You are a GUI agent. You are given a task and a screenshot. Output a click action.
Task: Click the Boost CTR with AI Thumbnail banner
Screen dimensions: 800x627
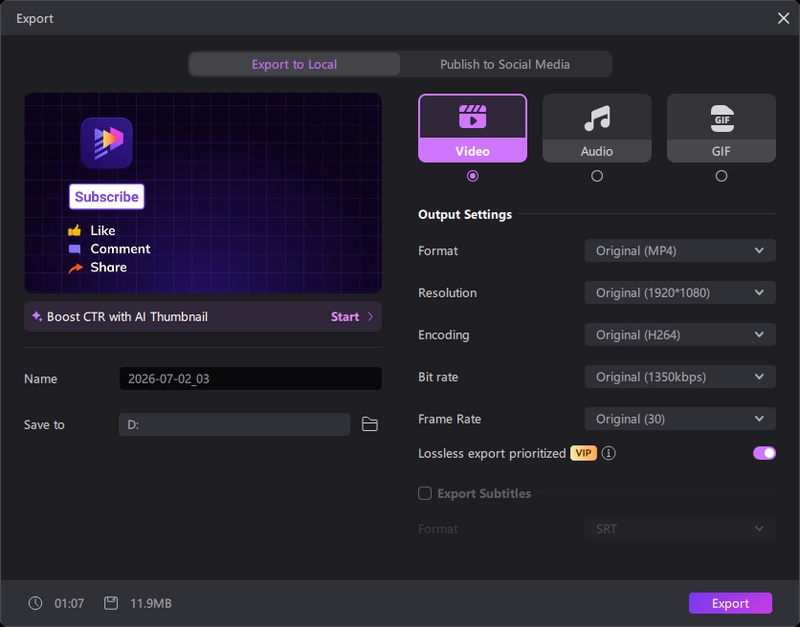click(203, 316)
